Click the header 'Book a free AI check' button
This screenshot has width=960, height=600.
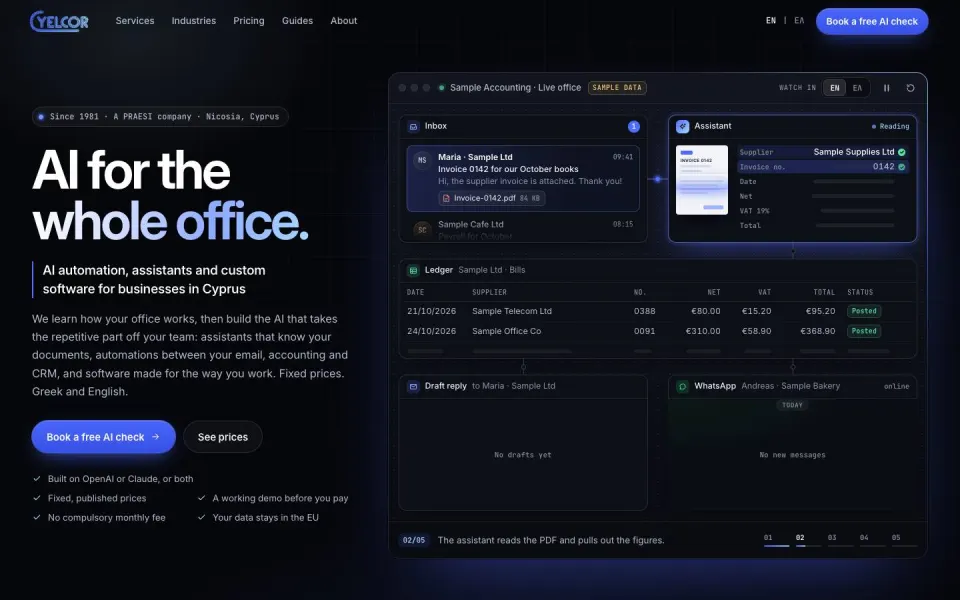click(872, 21)
